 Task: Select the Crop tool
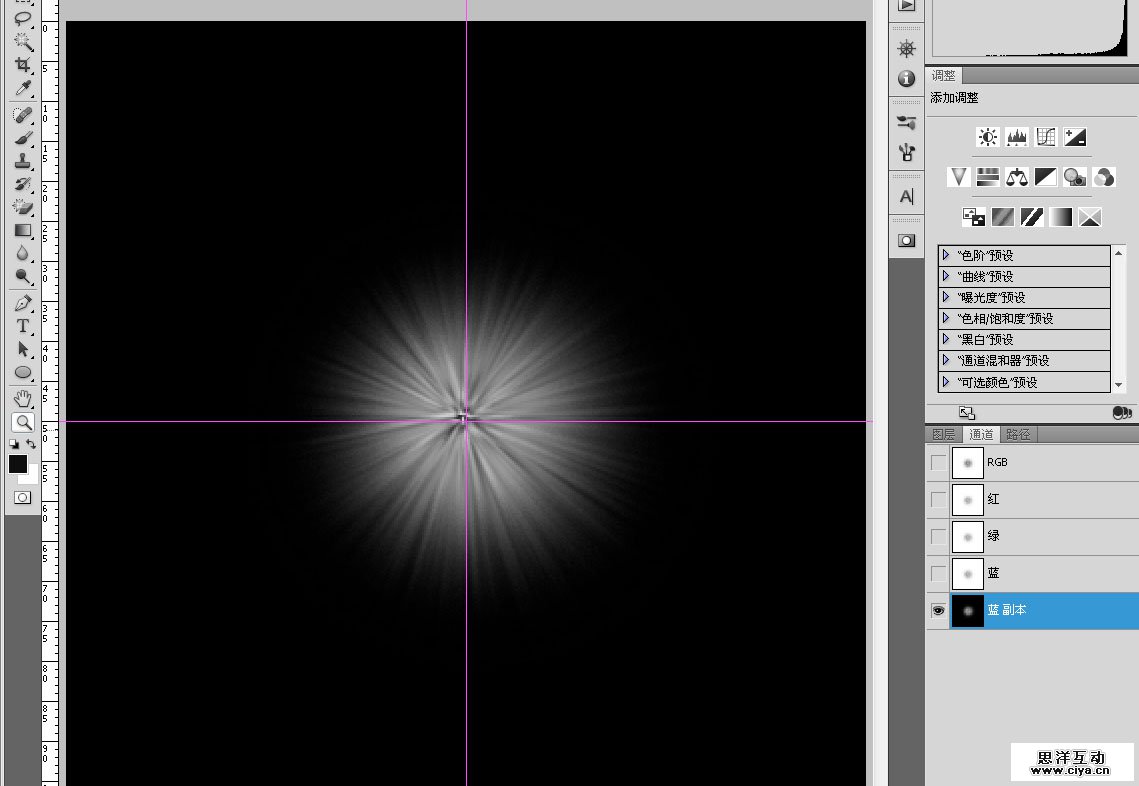click(x=22, y=65)
